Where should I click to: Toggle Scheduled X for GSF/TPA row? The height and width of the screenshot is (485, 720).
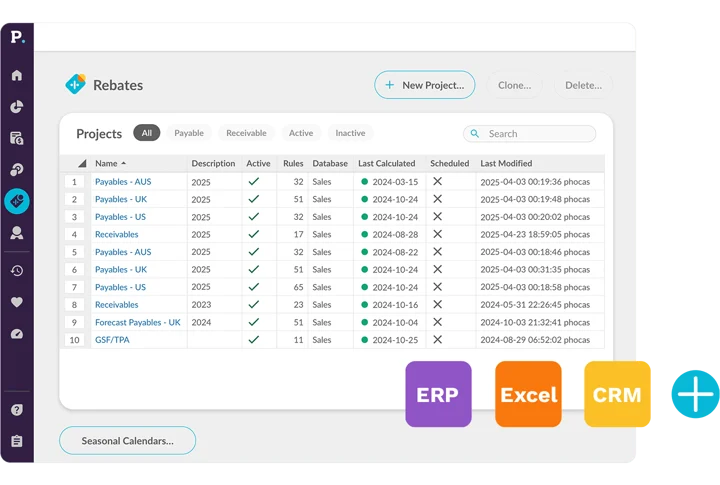tap(438, 339)
